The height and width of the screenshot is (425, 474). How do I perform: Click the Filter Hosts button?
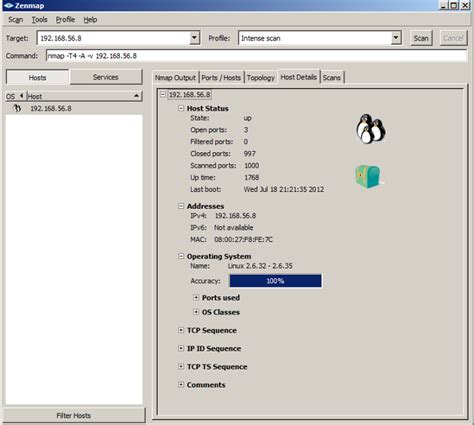coord(74,415)
